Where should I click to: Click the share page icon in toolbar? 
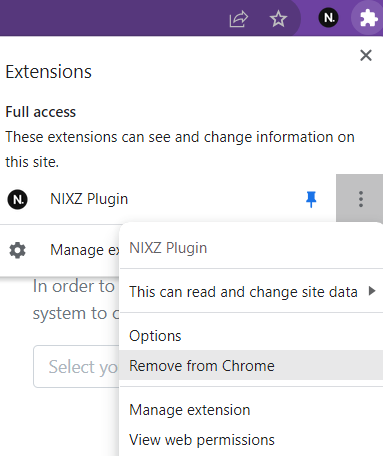(239, 18)
